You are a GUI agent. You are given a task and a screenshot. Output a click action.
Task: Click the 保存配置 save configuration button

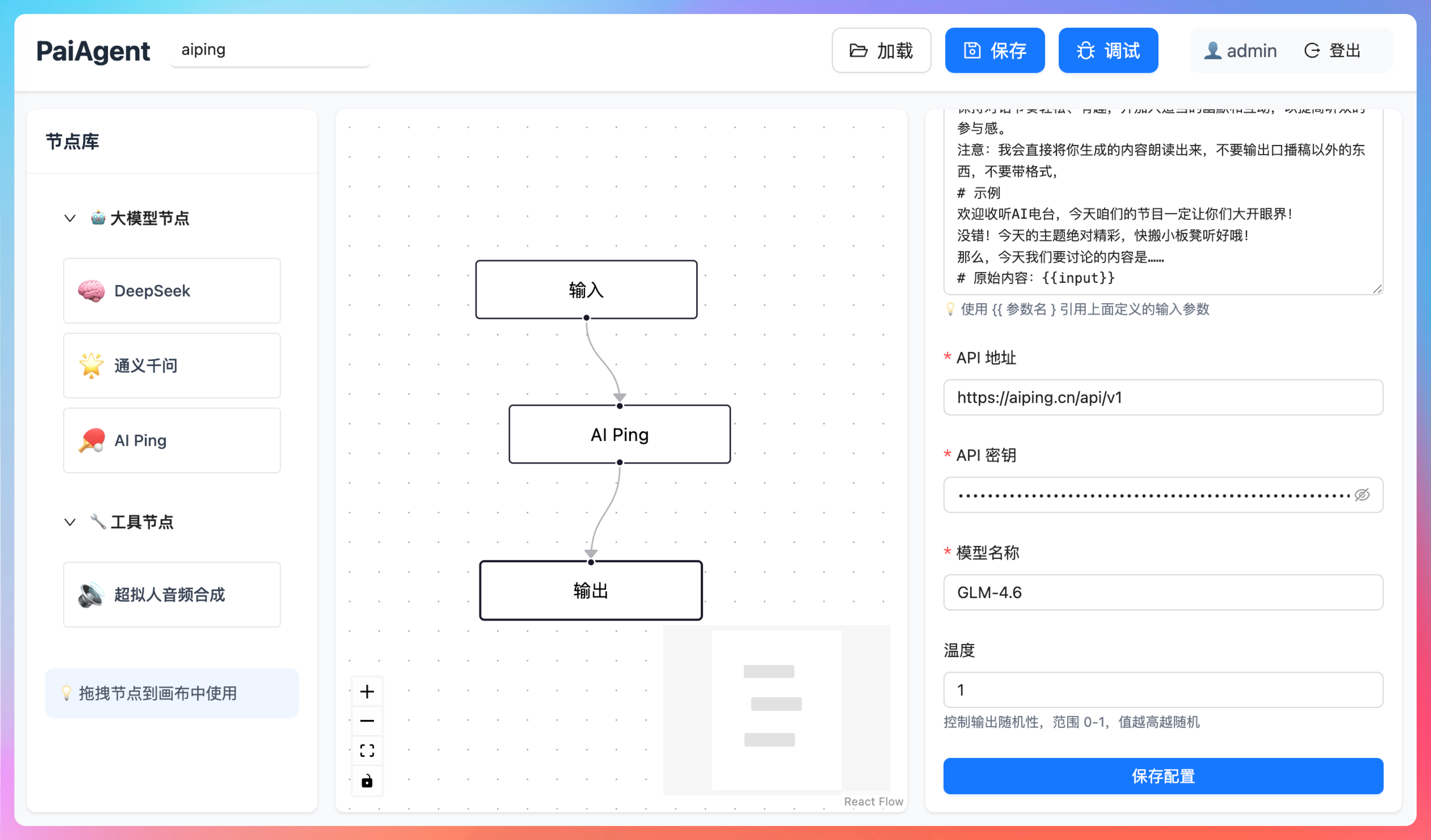coord(1163,776)
